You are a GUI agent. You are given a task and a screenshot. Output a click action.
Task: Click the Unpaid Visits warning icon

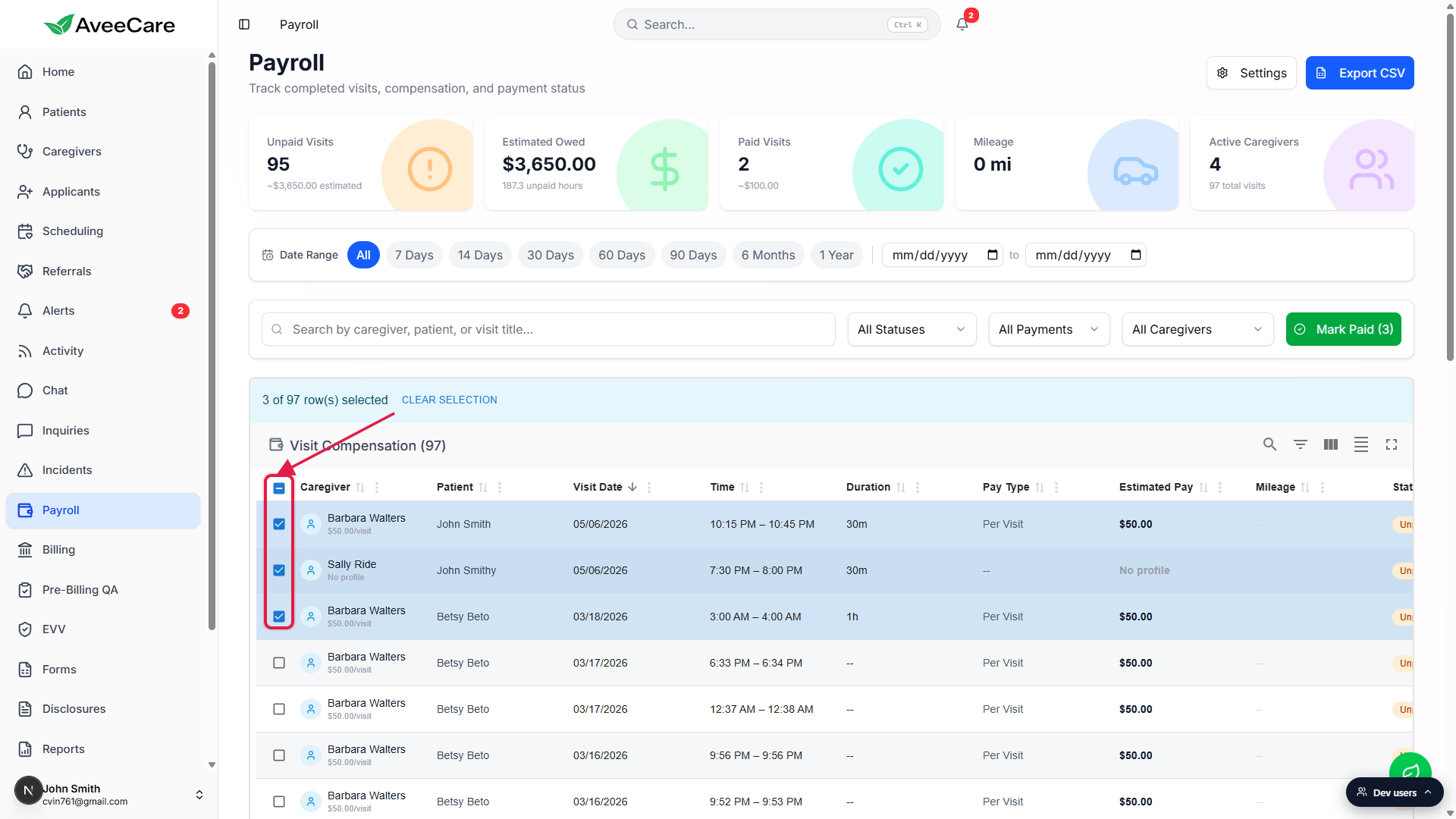pyautogui.click(x=430, y=168)
